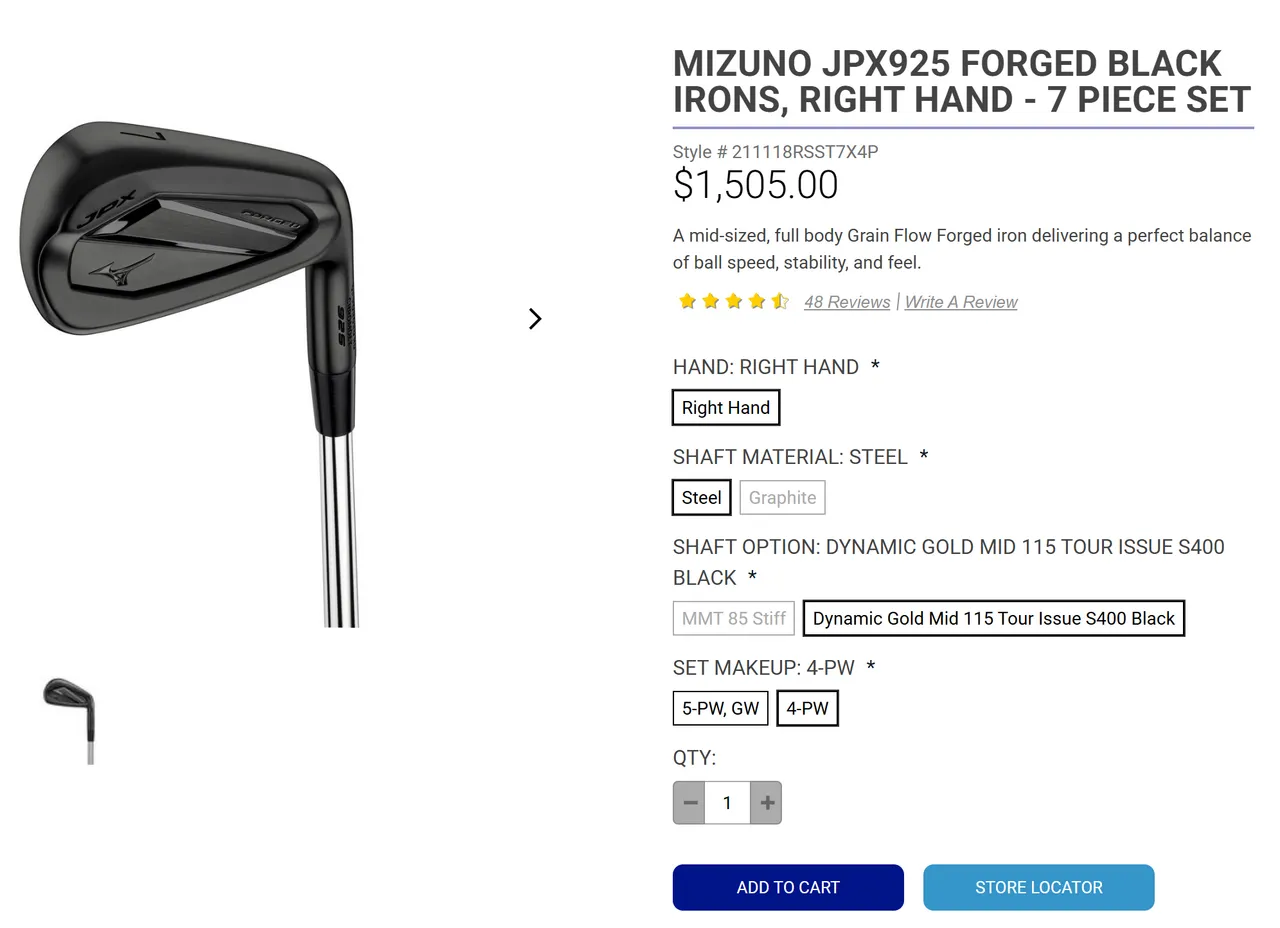
Task: Select the Graphite shaft material
Action: click(782, 497)
